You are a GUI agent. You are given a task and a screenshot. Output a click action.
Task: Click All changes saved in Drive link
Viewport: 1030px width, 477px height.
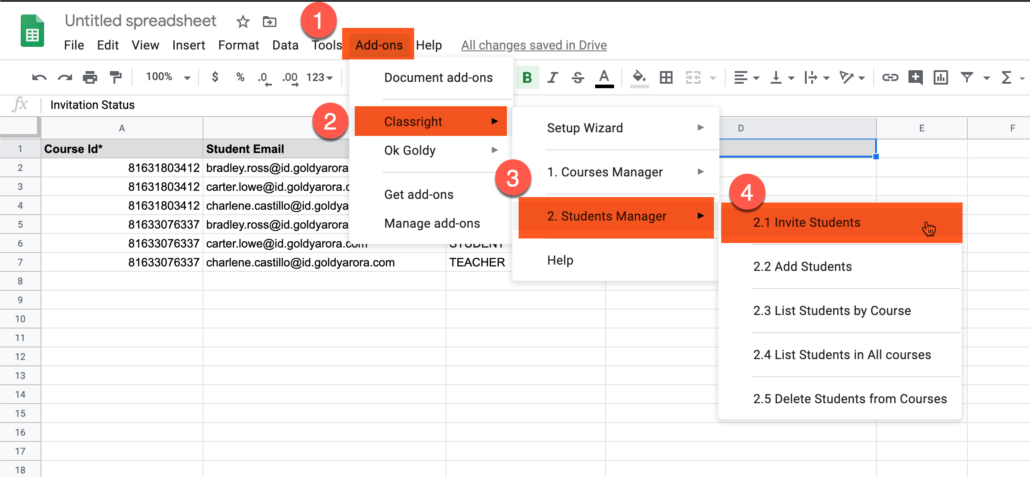[534, 45]
